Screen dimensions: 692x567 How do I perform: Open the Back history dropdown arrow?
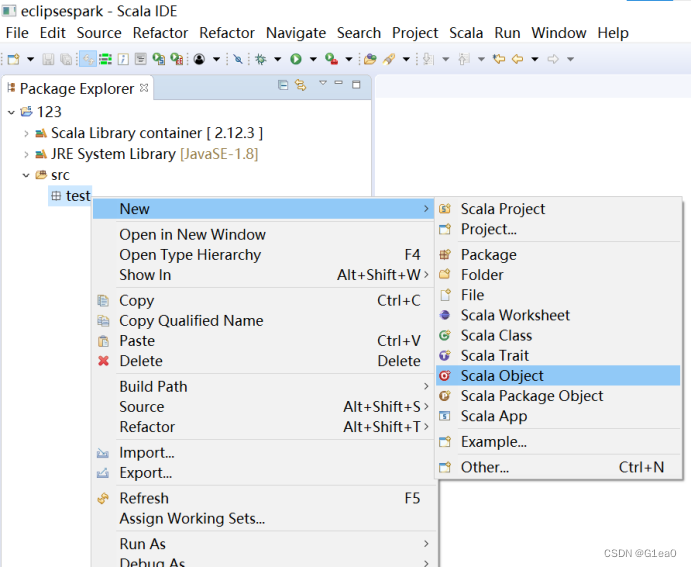click(x=534, y=59)
